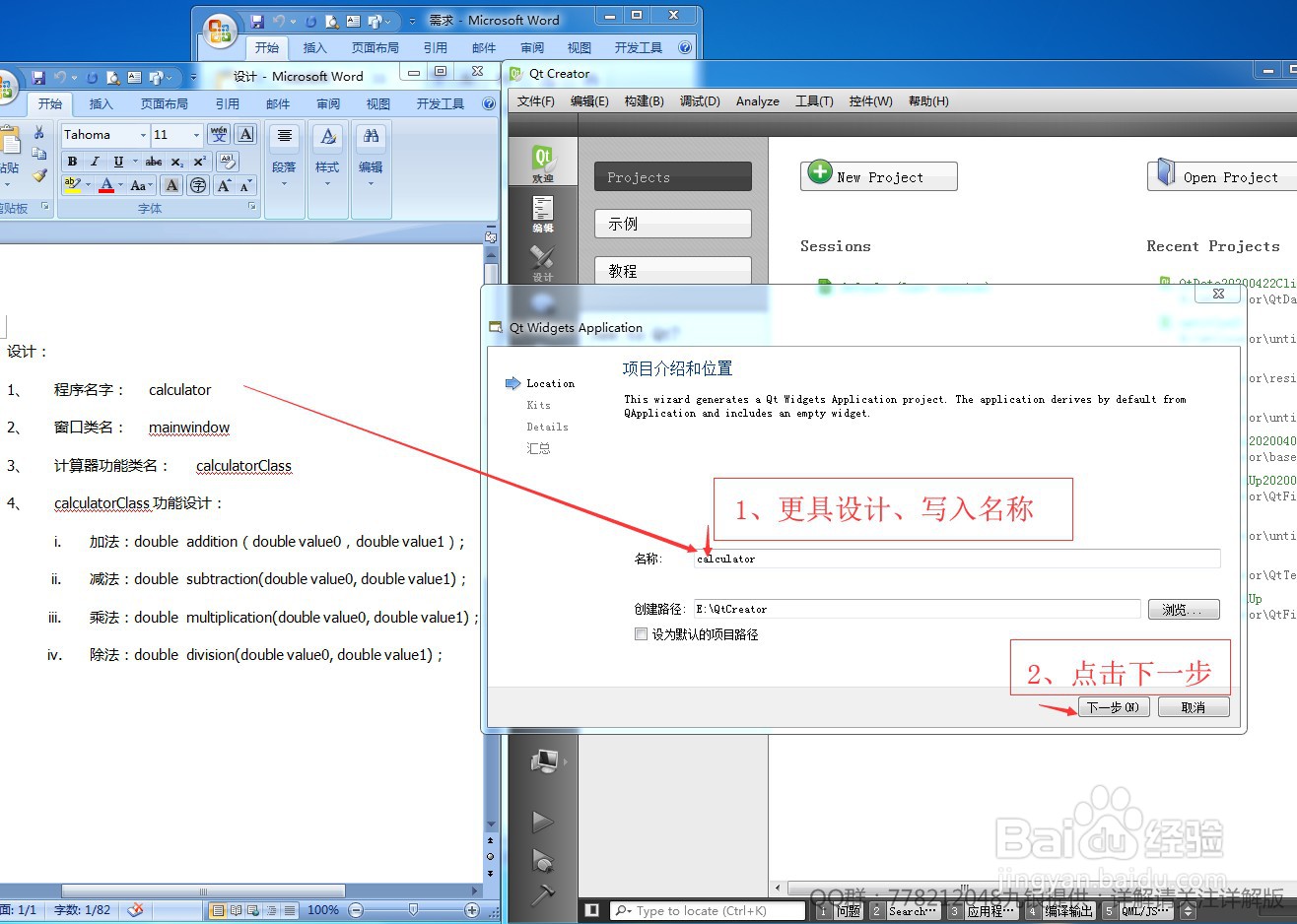Open Enclose Characters (circled 字) tool
The image size is (1297, 924).
click(198, 185)
